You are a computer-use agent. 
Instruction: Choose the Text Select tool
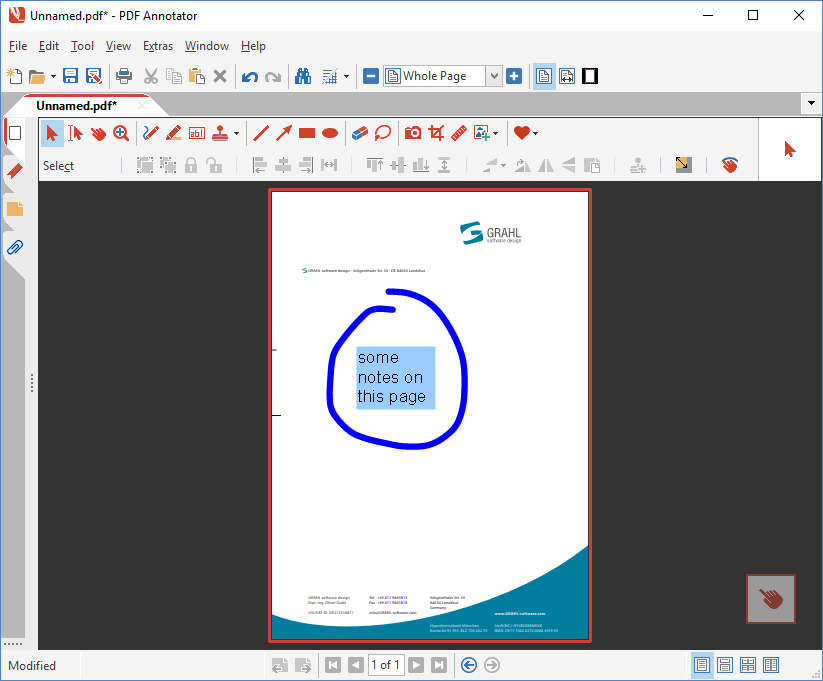[x=75, y=133]
